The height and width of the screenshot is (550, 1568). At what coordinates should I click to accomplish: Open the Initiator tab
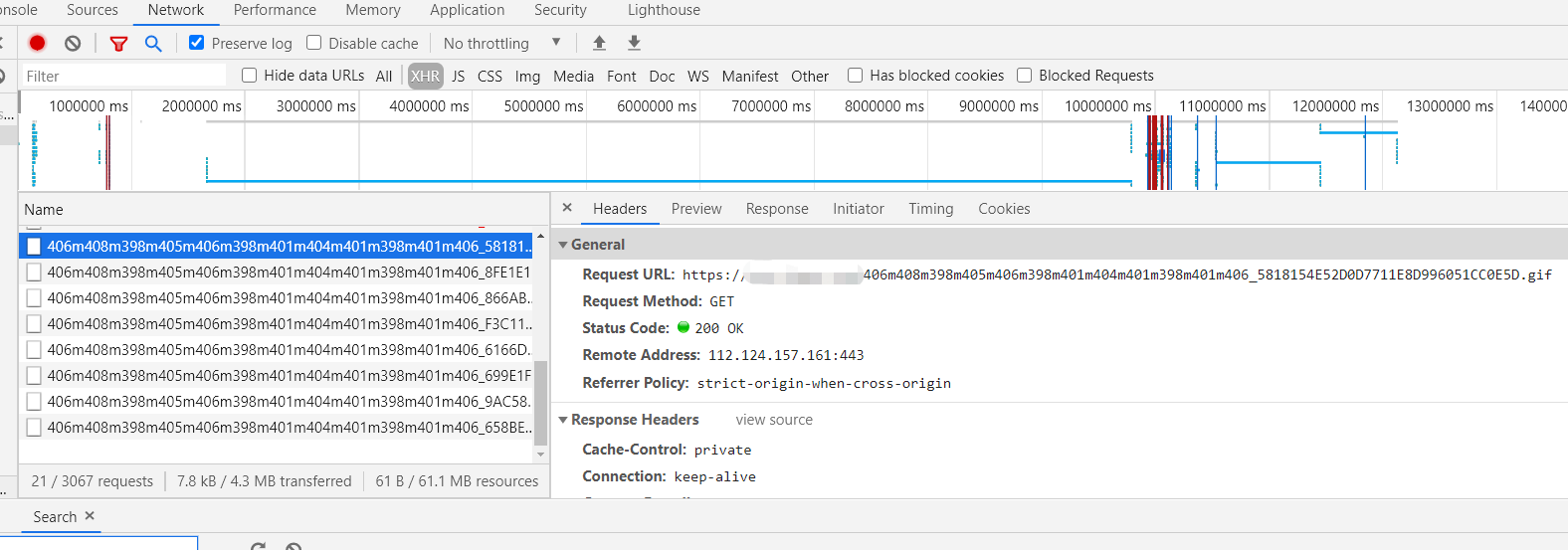pos(859,209)
